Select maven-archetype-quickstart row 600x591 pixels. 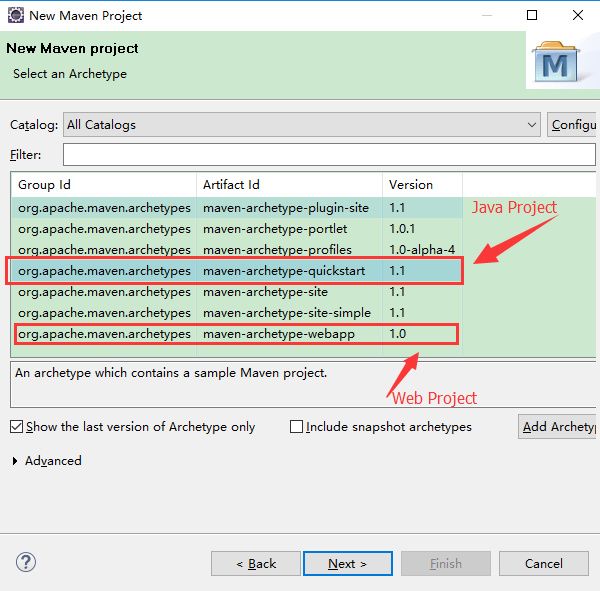point(235,271)
